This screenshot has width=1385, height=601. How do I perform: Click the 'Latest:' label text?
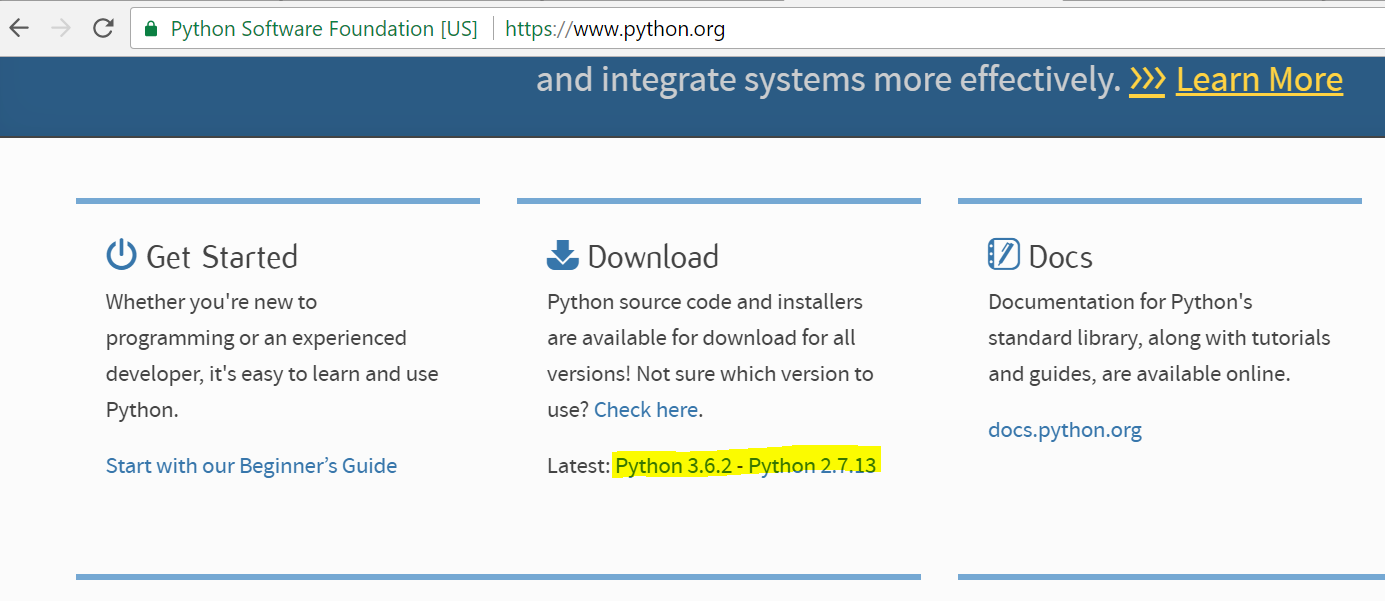tap(578, 466)
